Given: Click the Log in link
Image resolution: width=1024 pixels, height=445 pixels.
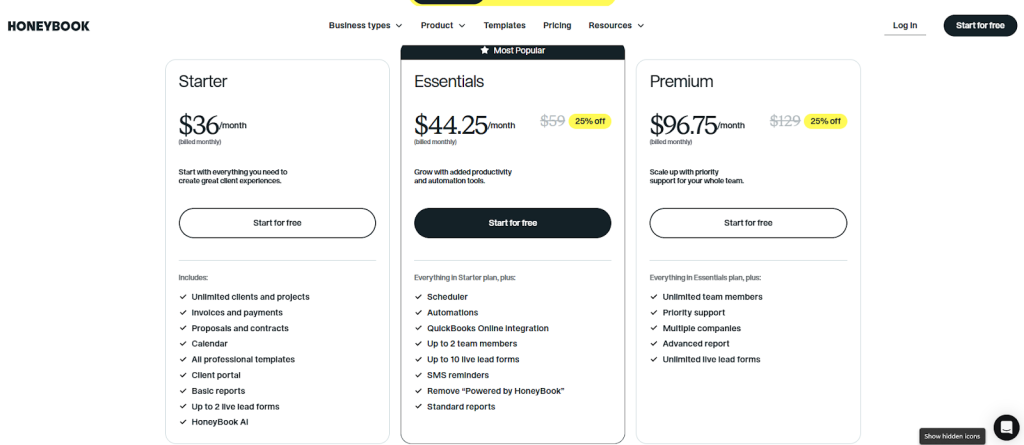Looking at the screenshot, I should pos(905,25).
